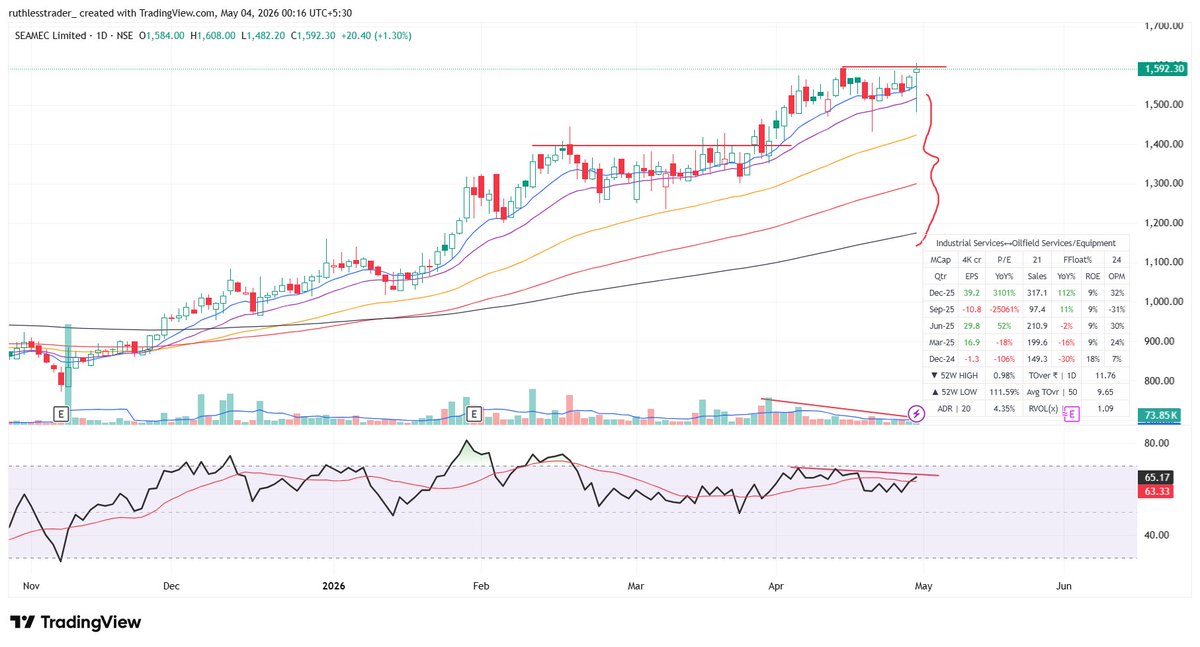The image size is (1200, 647).
Task: Click the P/E cell in the table
Action: pos(1004,259)
